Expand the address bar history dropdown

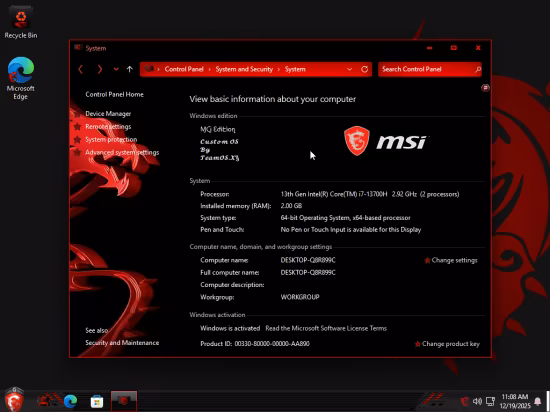pyautogui.click(x=349, y=69)
